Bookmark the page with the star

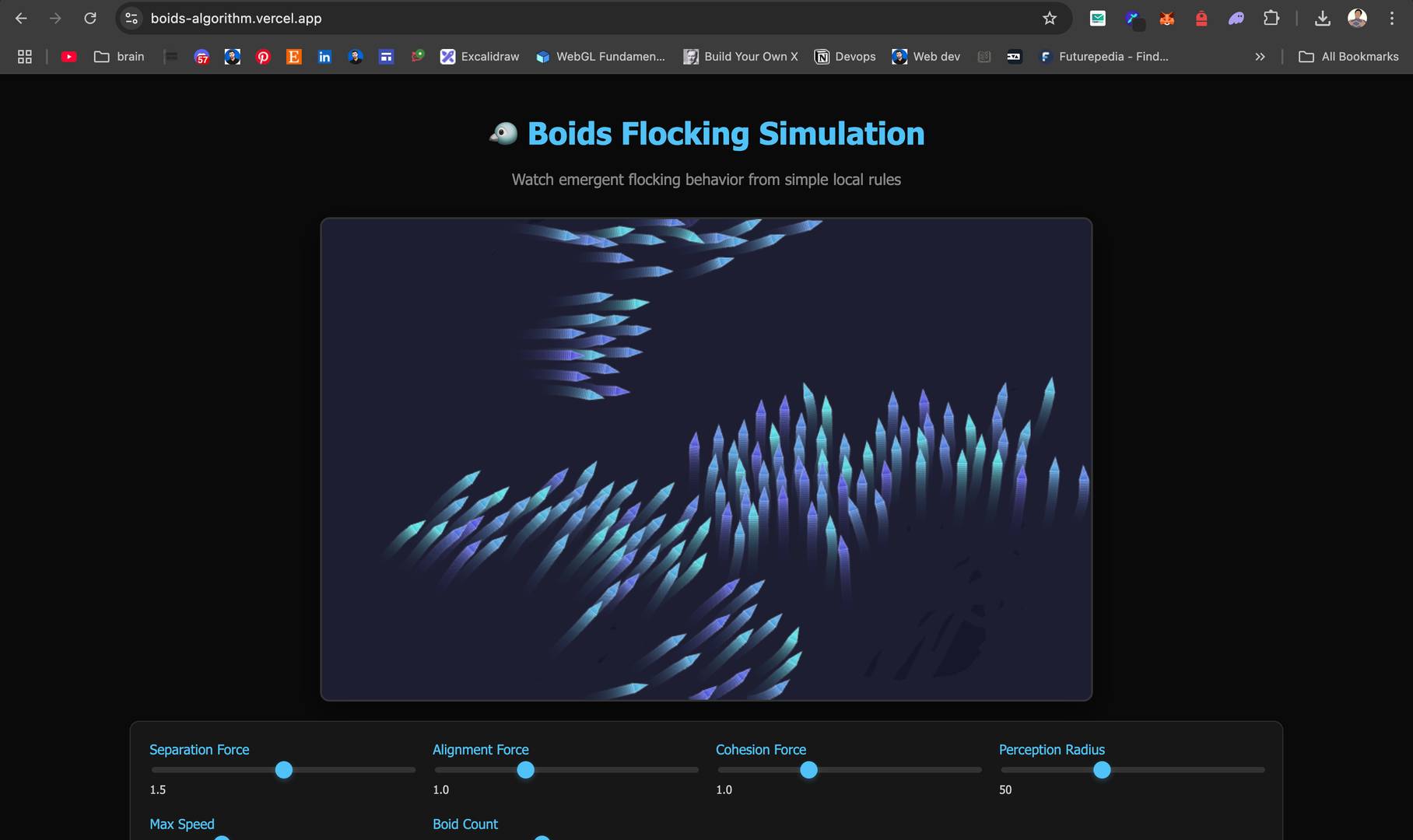pos(1050,18)
